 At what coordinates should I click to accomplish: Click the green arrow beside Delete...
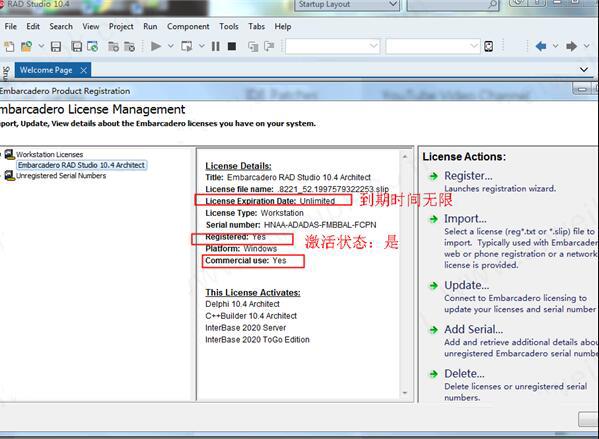pos(433,374)
